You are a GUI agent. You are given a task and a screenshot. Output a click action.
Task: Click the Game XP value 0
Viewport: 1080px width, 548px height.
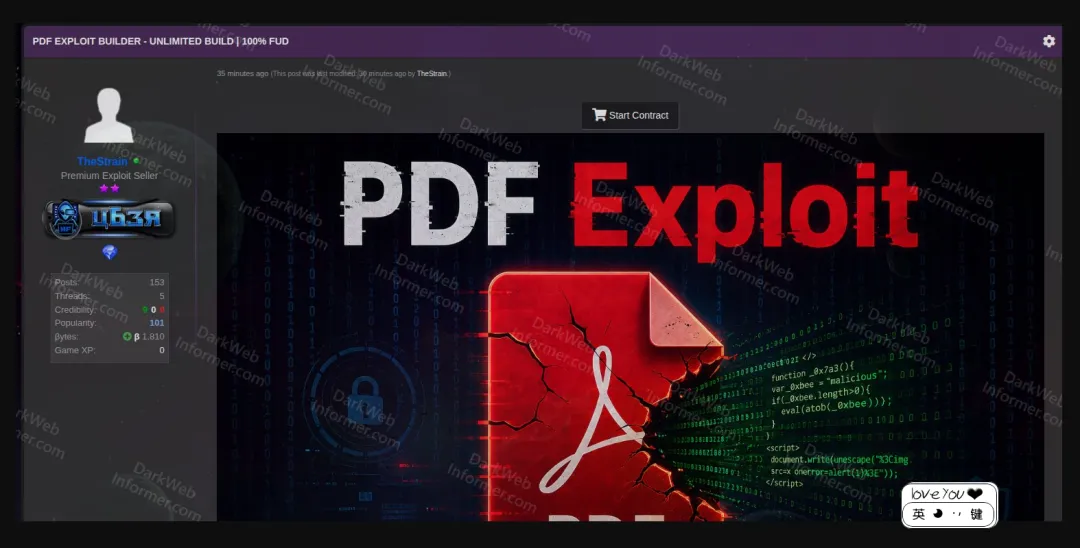point(162,350)
